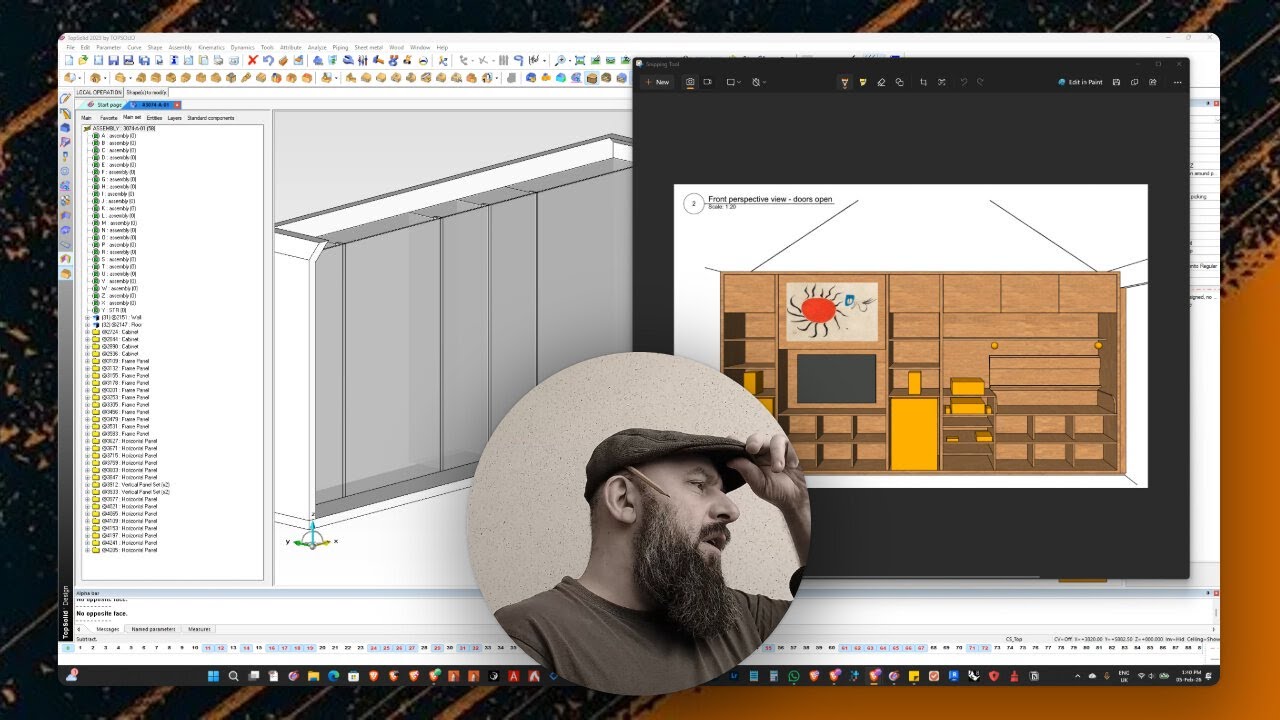Click the Search icon on the taskbar
The image size is (1280, 720).
[234, 676]
